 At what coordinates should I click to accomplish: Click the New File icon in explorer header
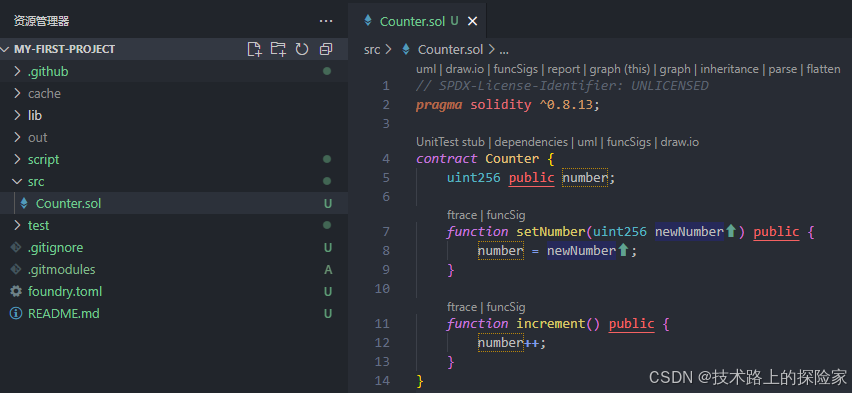point(254,49)
